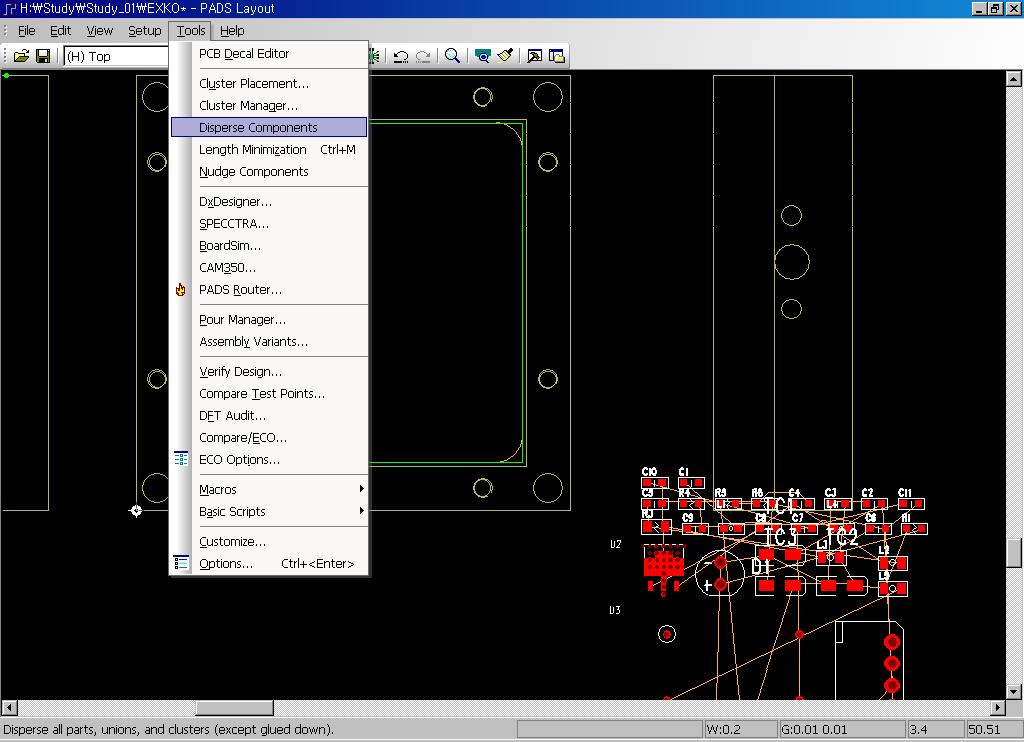The height and width of the screenshot is (742, 1024).
Task: Click the Save diskette icon
Action: tap(43, 56)
